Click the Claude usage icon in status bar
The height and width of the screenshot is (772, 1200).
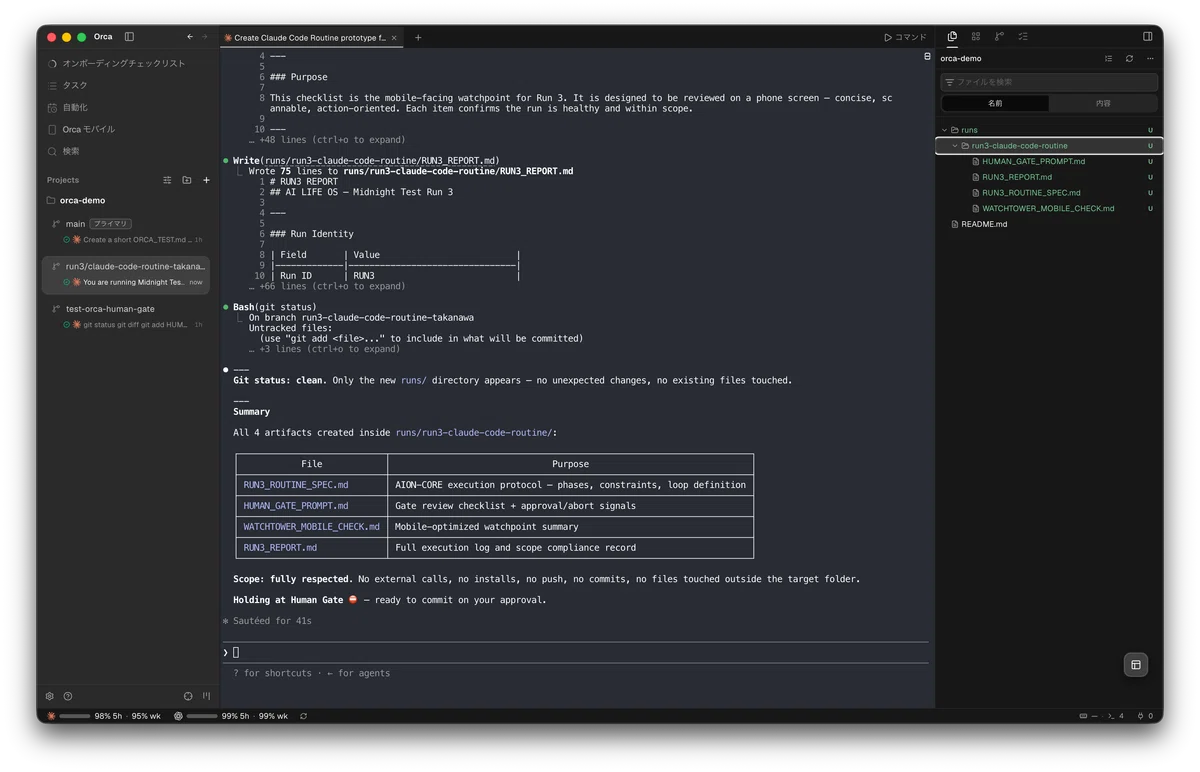51,716
